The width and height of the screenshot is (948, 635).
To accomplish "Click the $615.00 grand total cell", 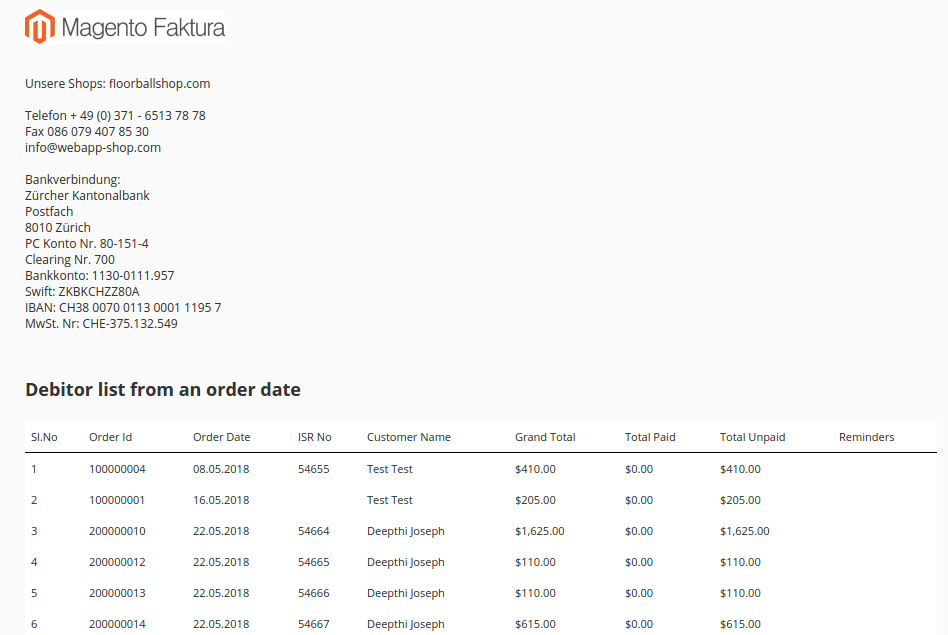I will click(x=535, y=624).
